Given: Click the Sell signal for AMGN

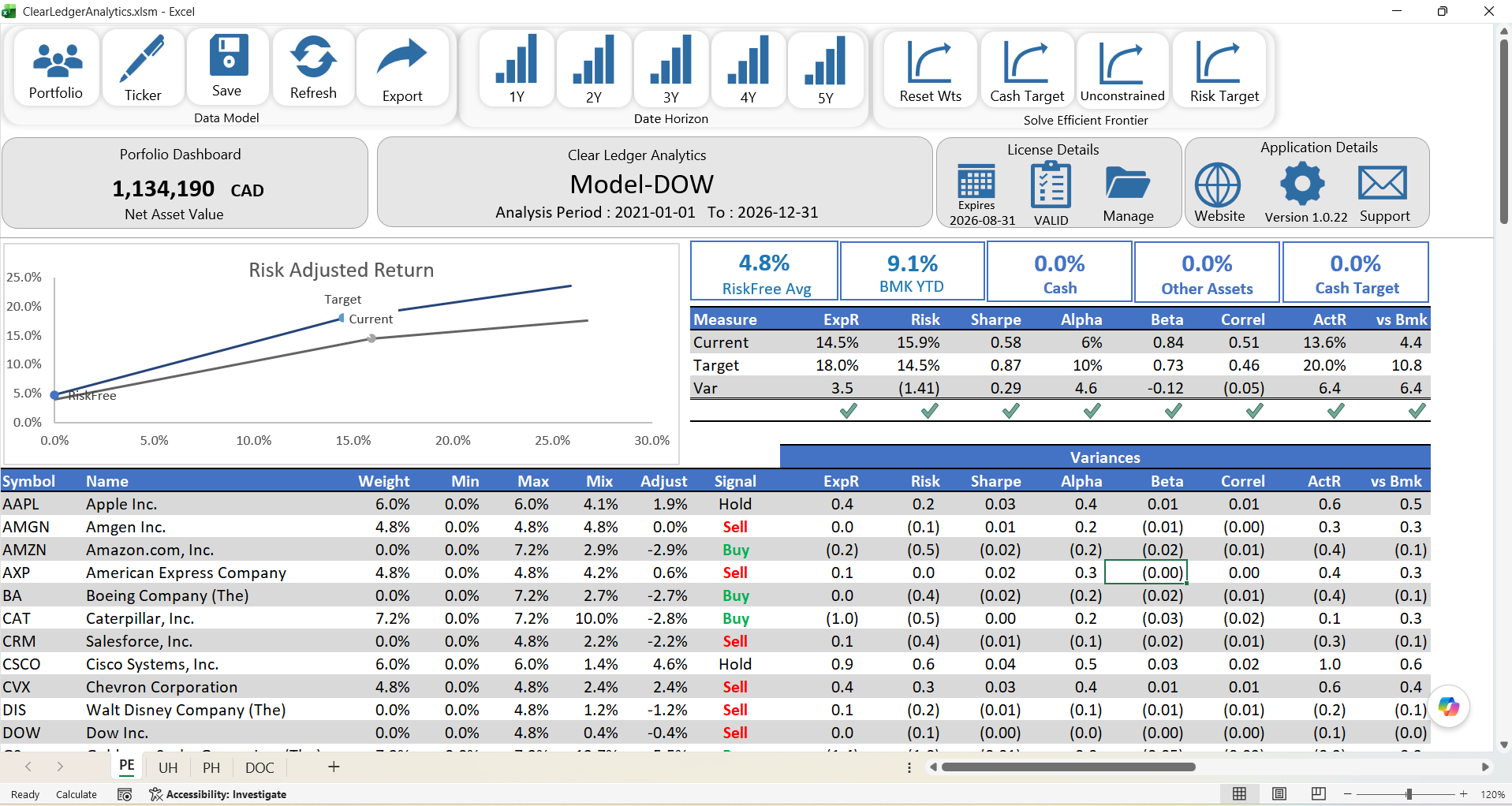Looking at the screenshot, I should pos(735,527).
